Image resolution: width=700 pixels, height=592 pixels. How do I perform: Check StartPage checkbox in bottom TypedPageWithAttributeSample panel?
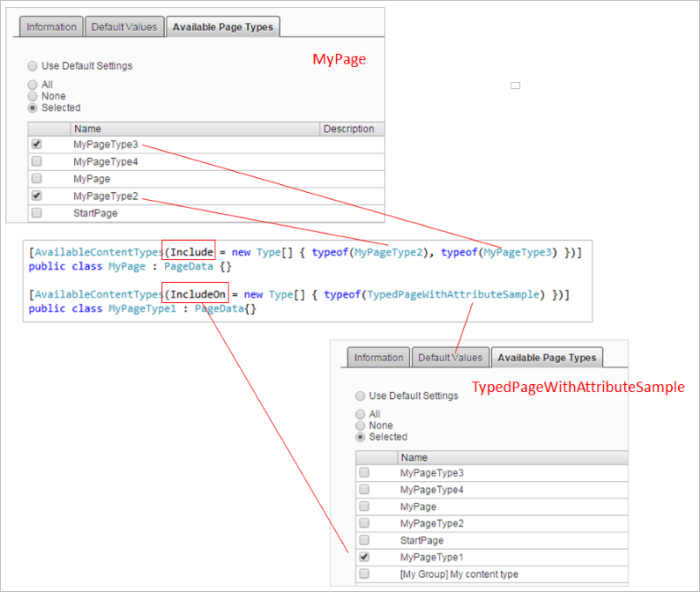[x=364, y=540]
